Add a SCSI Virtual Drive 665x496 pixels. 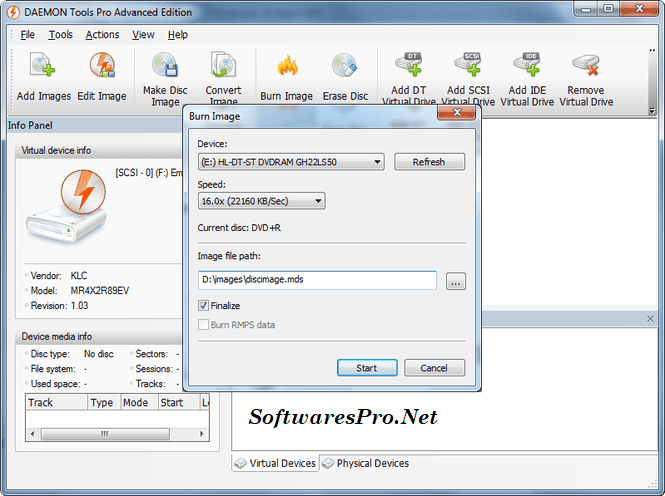pyautogui.click(x=468, y=64)
